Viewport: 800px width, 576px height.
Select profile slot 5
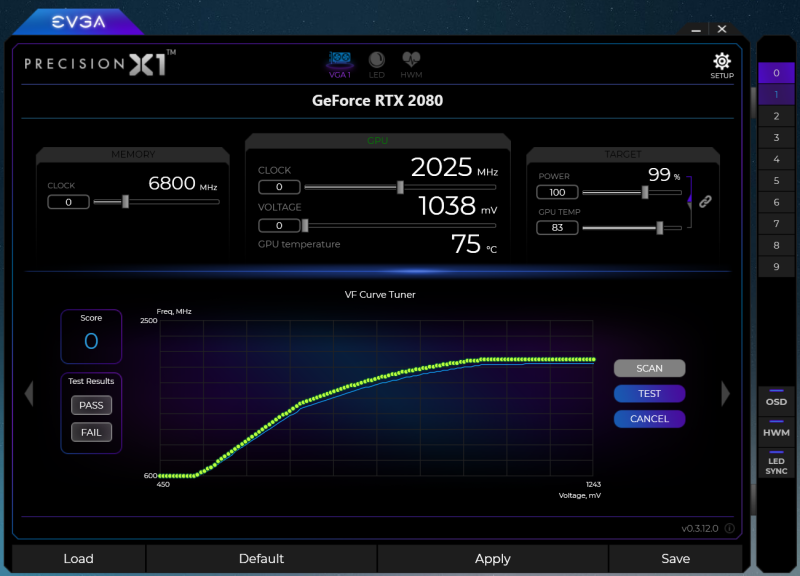[x=776, y=181]
